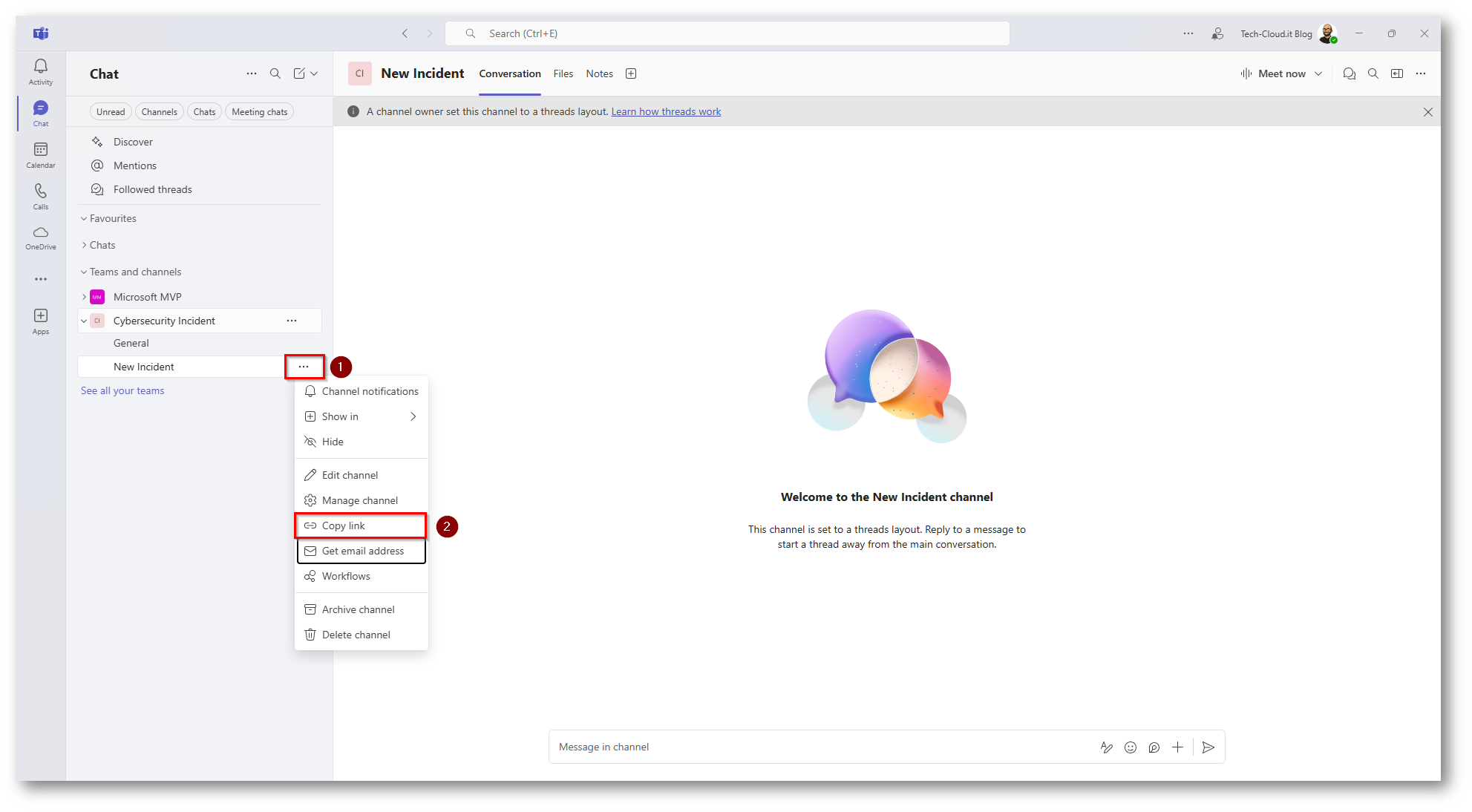The image size is (1472, 812).
Task: Toggle the Channels filter chip
Action: coord(159,112)
